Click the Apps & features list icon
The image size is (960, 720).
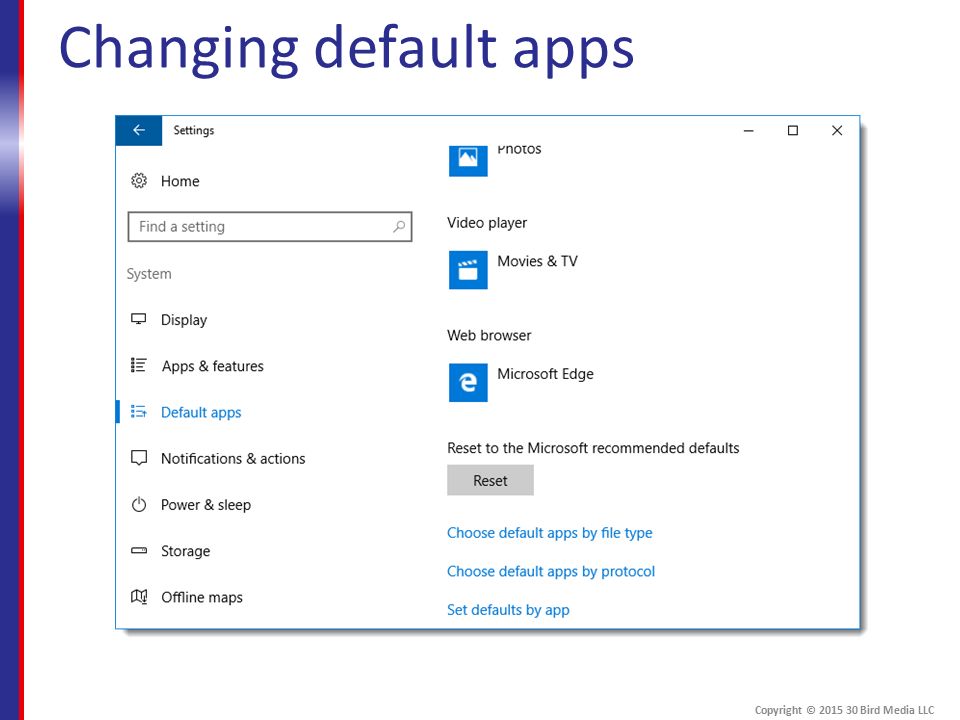click(x=139, y=366)
